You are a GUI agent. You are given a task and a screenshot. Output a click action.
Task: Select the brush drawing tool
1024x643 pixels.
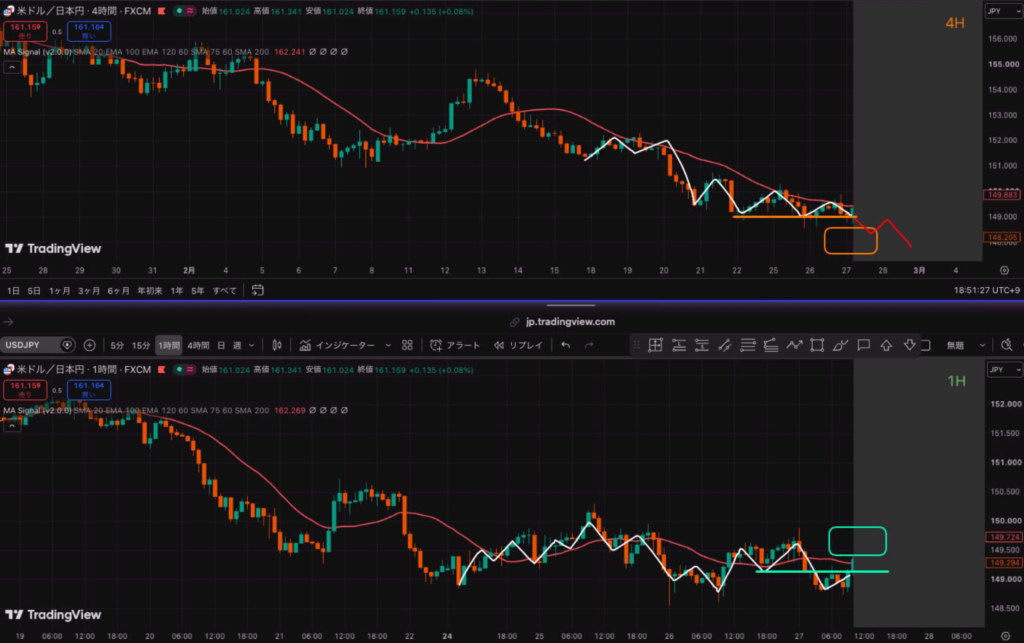(x=840, y=345)
